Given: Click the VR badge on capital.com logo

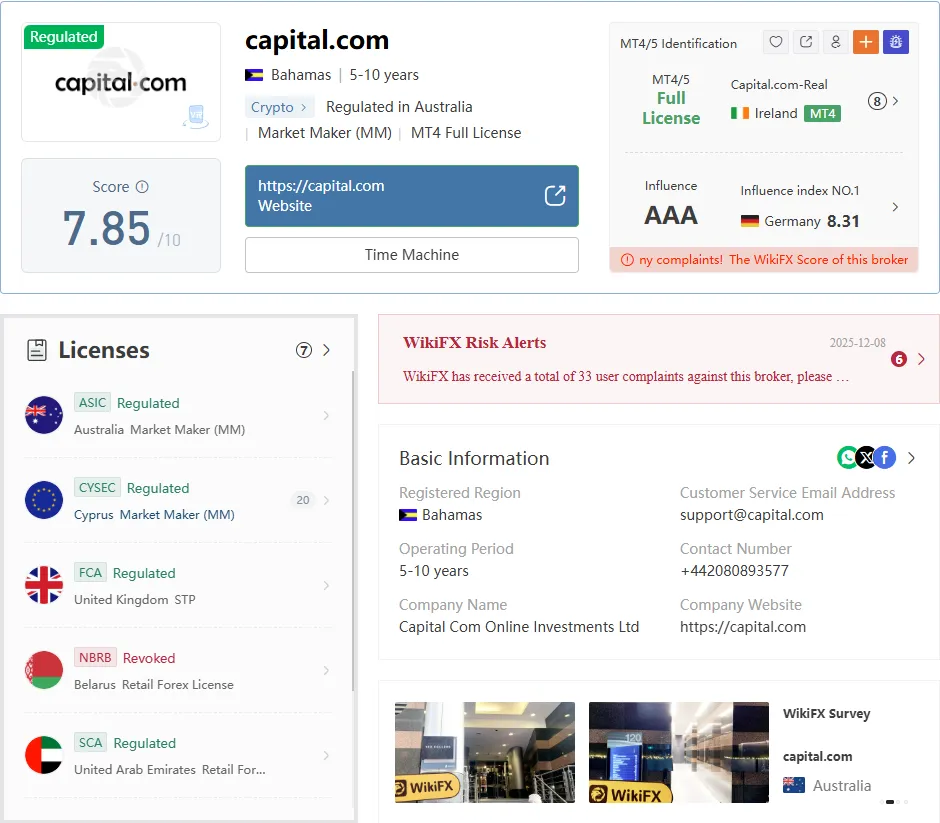Looking at the screenshot, I should click(x=196, y=115).
